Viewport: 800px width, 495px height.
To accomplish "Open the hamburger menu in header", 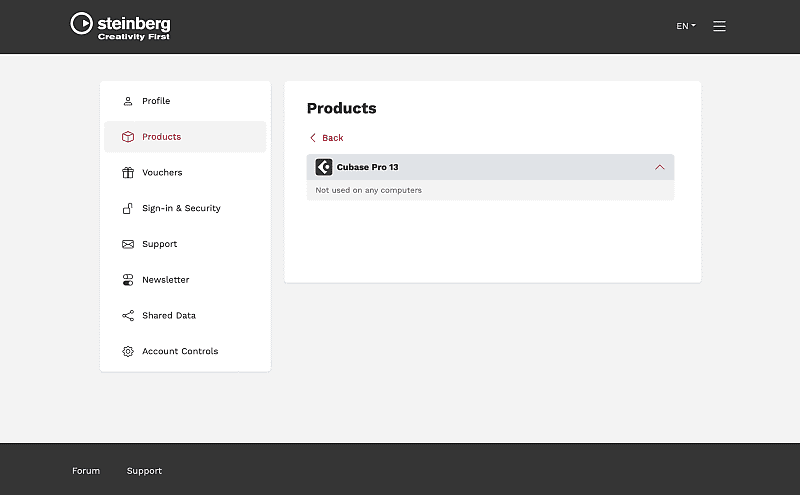I will click(719, 26).
